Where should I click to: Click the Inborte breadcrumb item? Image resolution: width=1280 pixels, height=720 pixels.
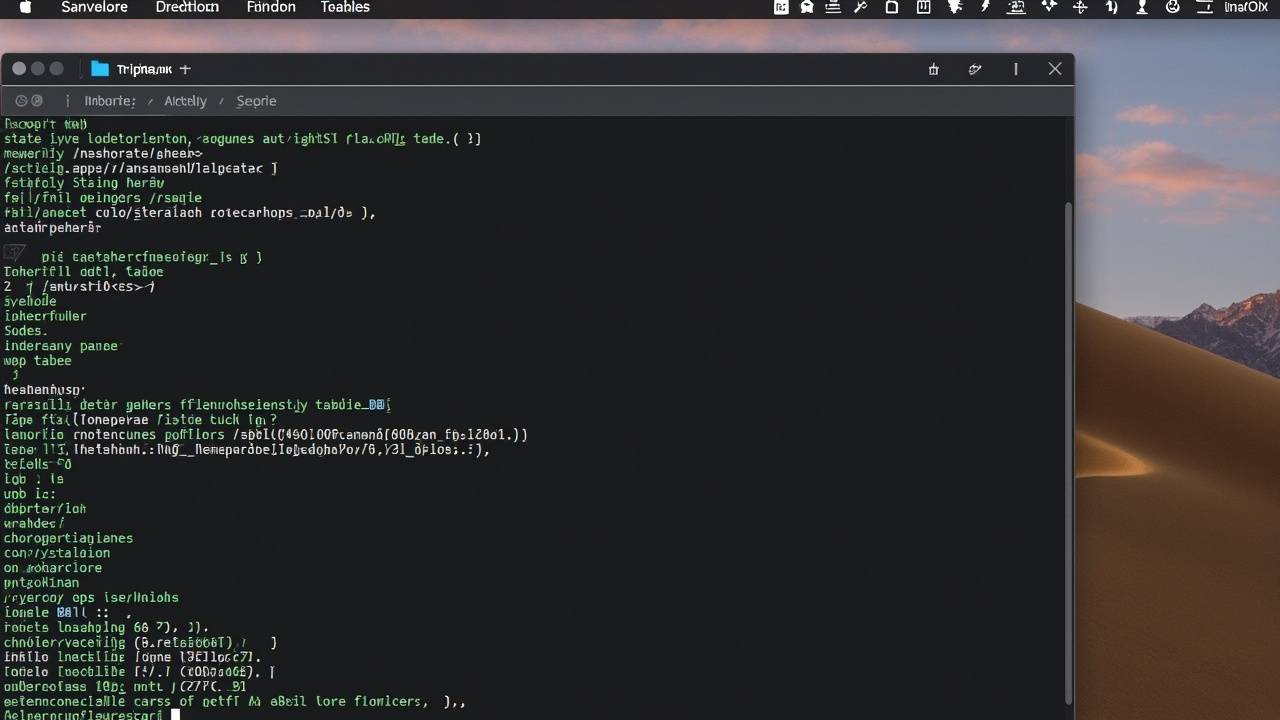tap(110, 101)
